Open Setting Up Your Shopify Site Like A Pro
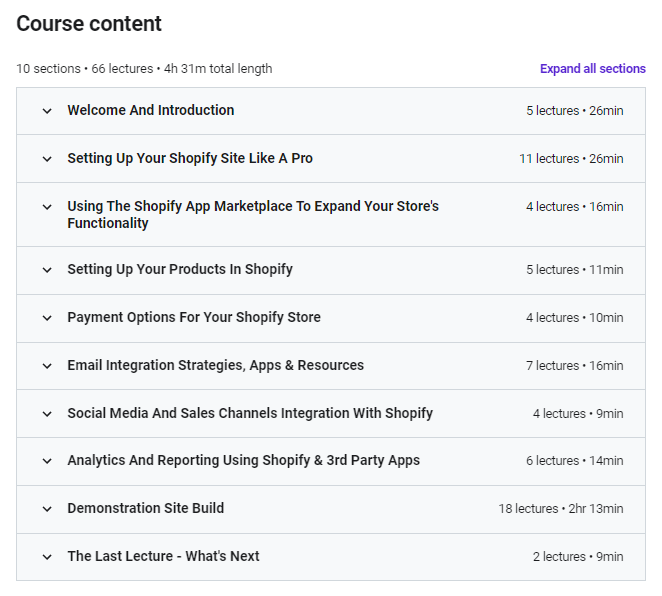This screenshot has width=662, height=596. click(190, 158)
